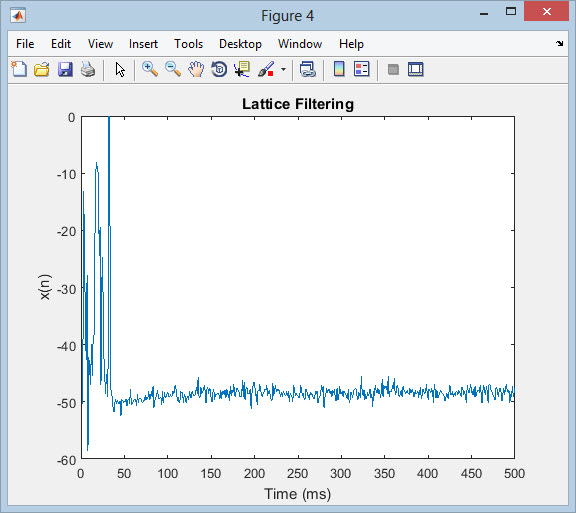The height and width of the screenshot is (513, 576).
Task: Open a file with the folder icon
Action: click(x=42, y=69)
